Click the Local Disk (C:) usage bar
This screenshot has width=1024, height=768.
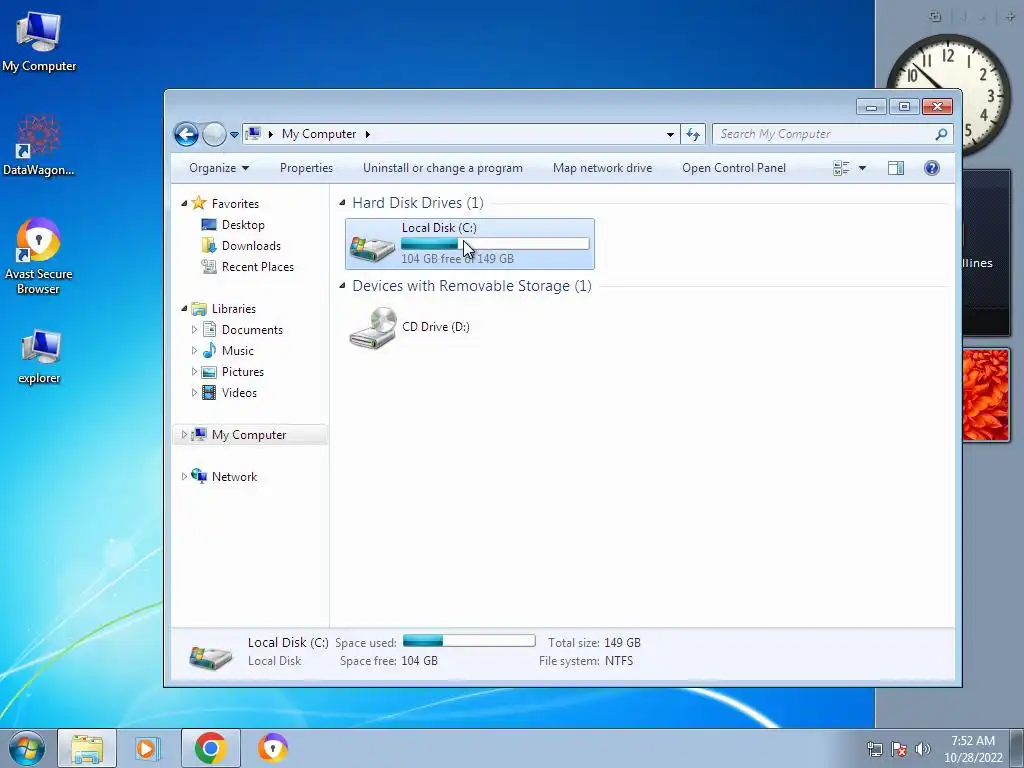click(x=495, y=244)
